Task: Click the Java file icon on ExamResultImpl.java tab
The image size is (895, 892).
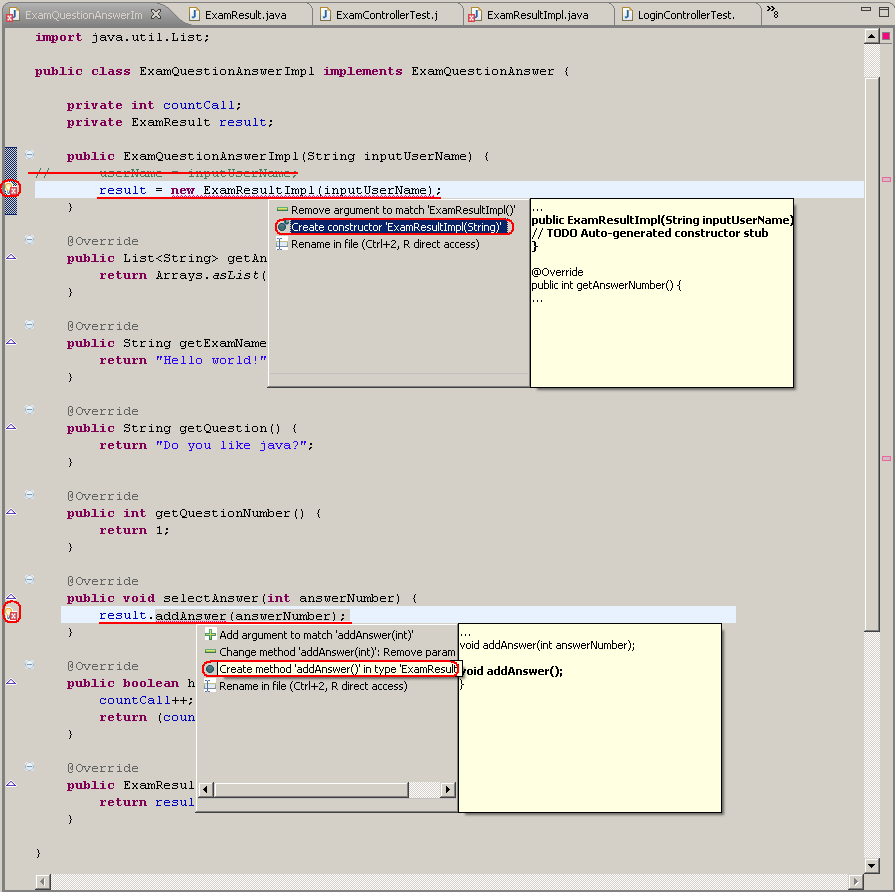Action: [x=475, y=14]
